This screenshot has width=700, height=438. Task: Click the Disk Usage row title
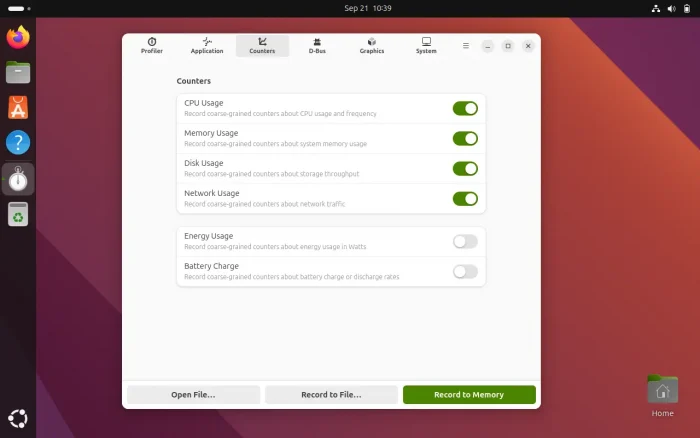click(x=204, y=163)
